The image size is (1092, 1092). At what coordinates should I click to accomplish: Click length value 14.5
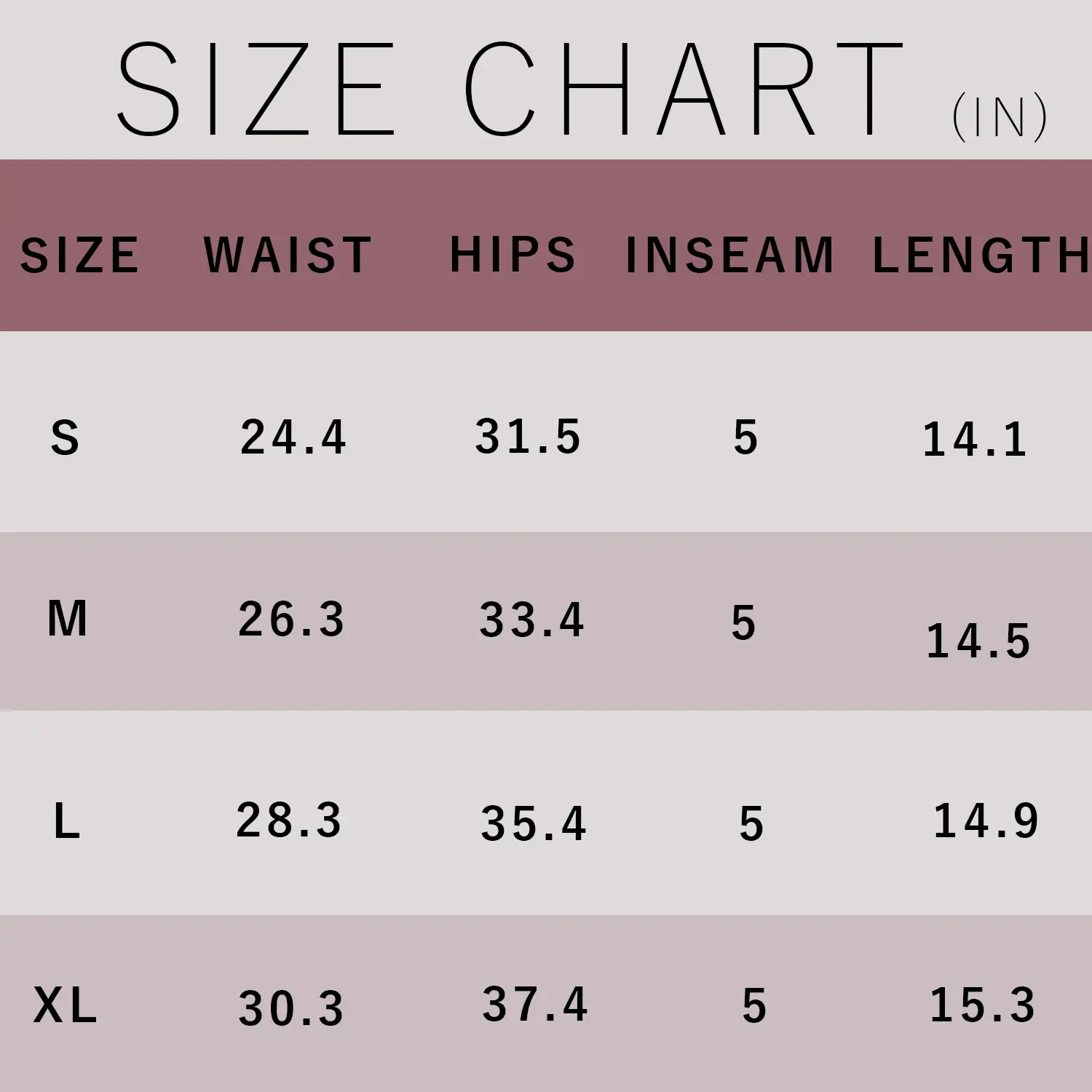coord(978,641)
